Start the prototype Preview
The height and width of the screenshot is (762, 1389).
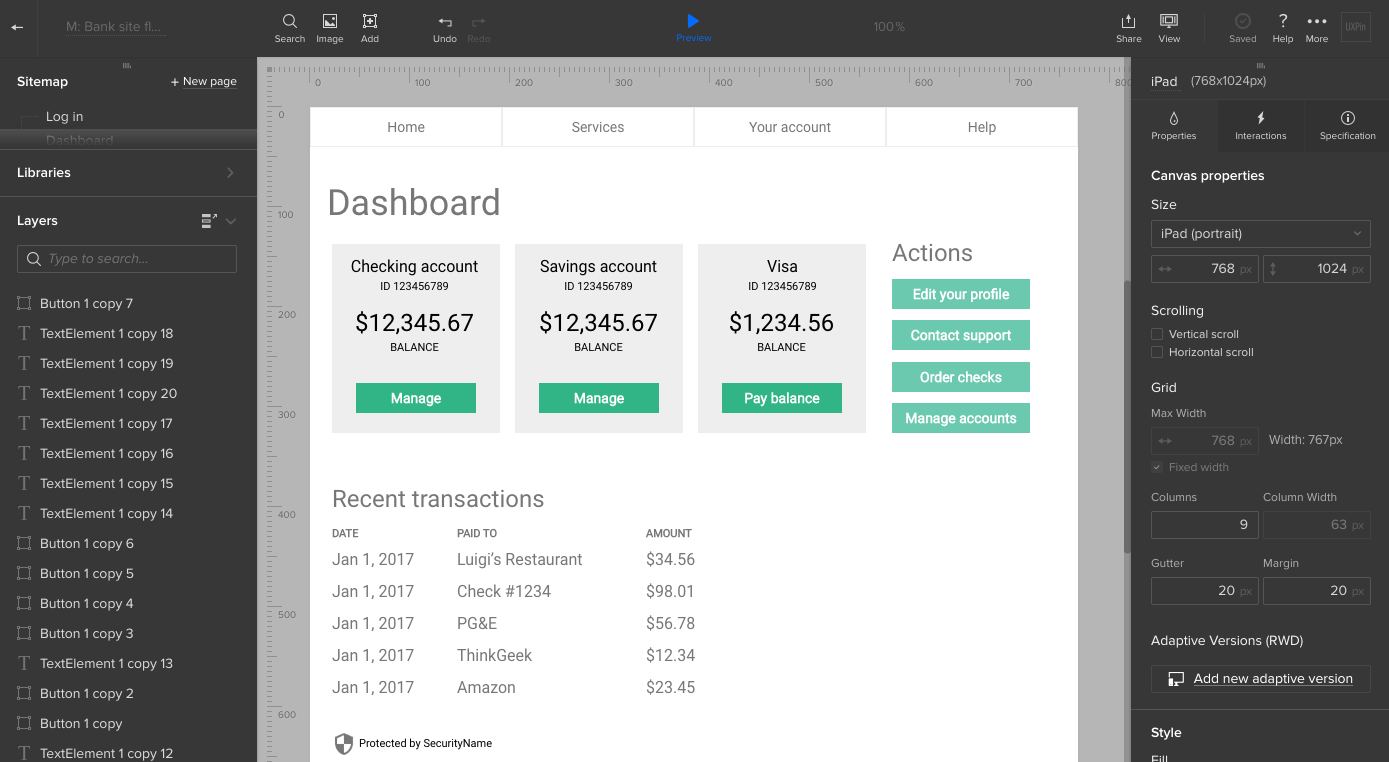click(693, 22)
